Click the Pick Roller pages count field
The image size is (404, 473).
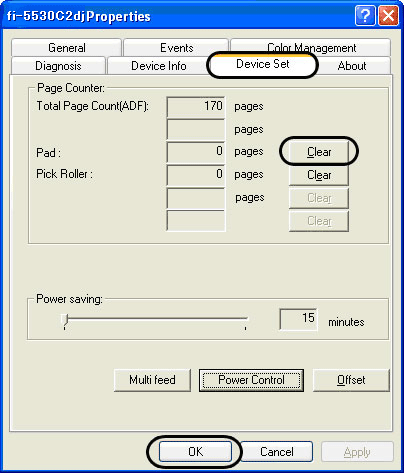coord(196,175)
